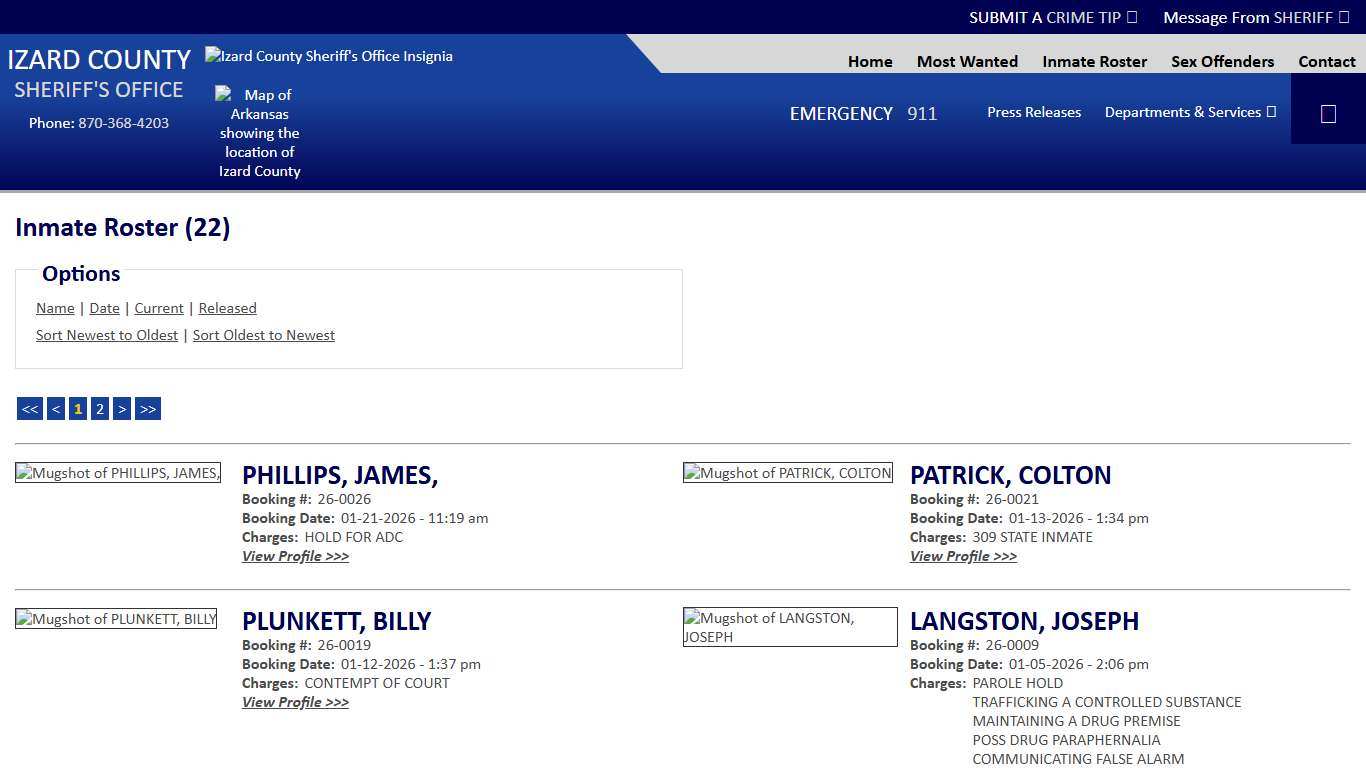Open the Contact page

click(1326, 61)
